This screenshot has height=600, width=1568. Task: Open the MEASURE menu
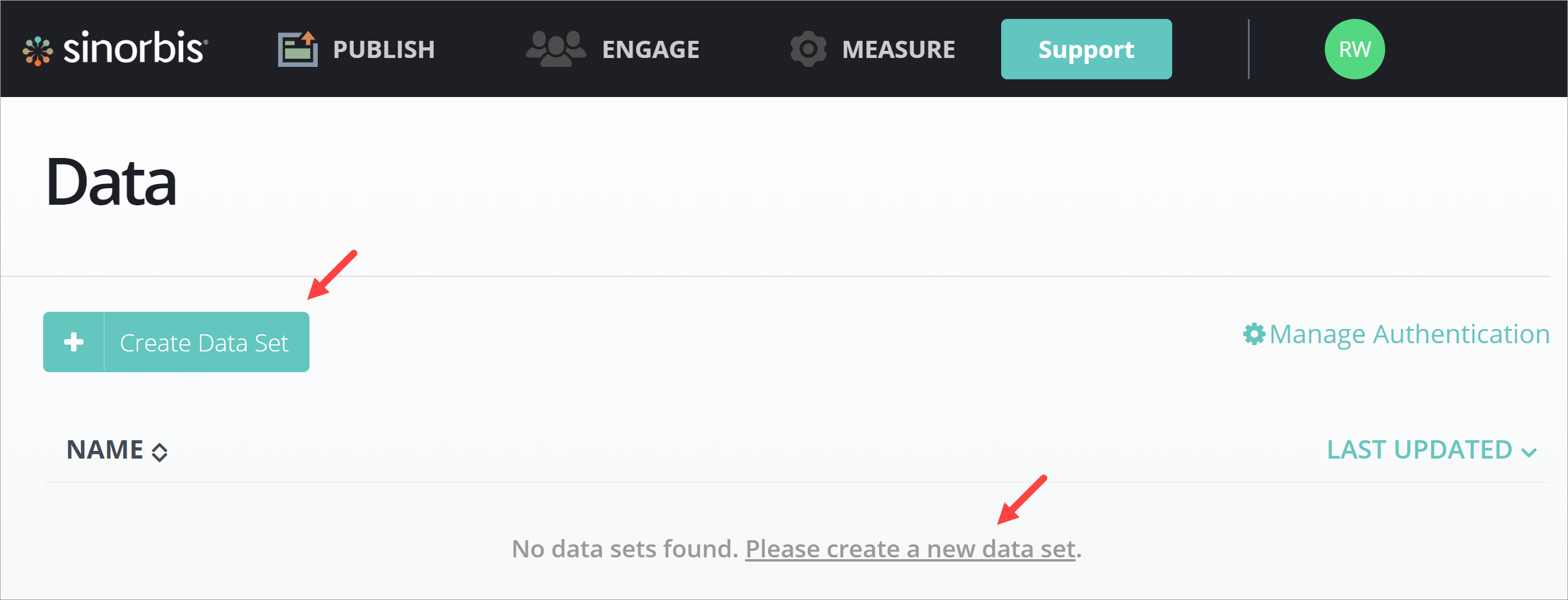point(898,49)
